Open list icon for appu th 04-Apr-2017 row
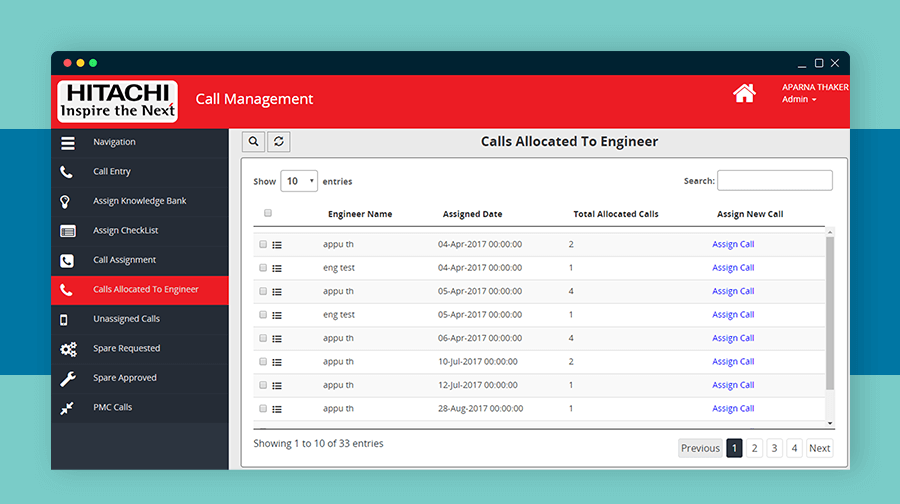The width and height of the screenshot is (900, 504). [x=277, y=245]
